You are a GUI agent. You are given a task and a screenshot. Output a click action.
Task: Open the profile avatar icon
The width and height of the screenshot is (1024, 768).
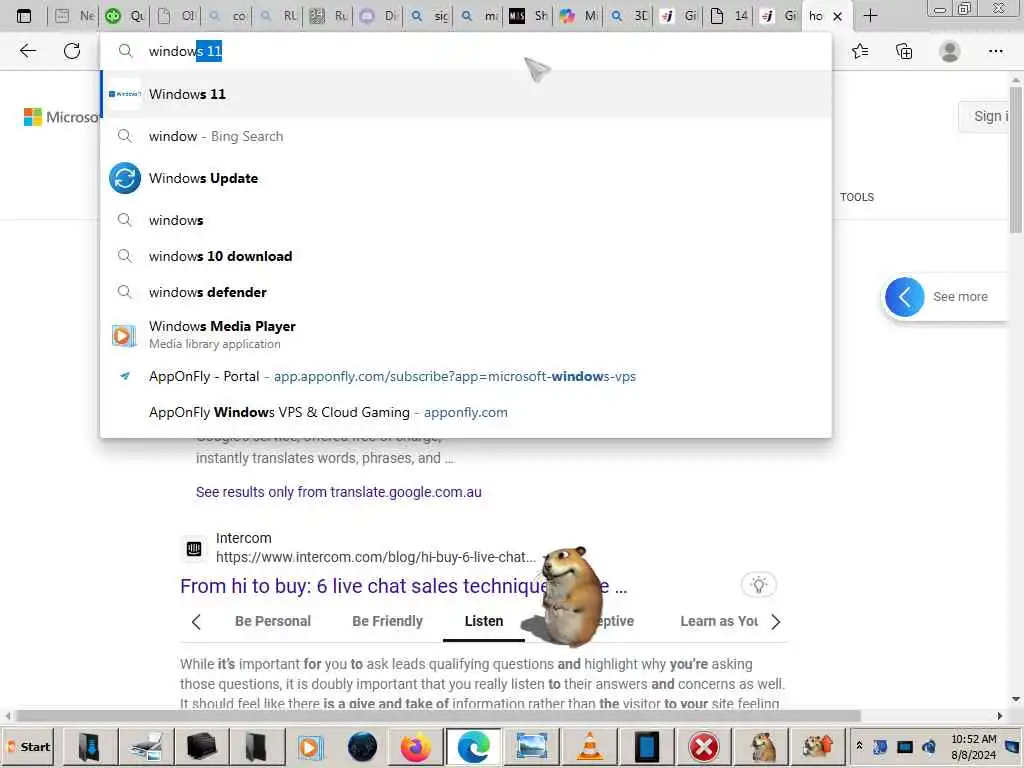coord(950,51)
